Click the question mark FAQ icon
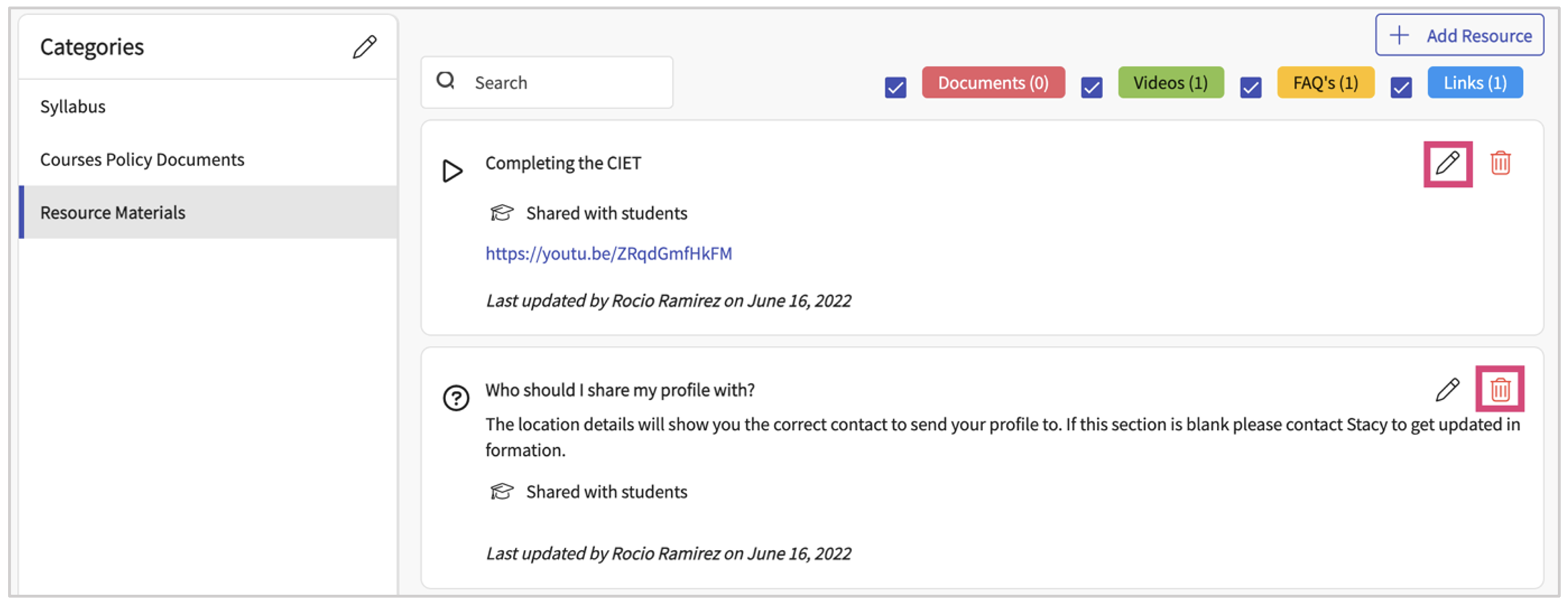Viewport: 1568px width, 602px height. 456,398
